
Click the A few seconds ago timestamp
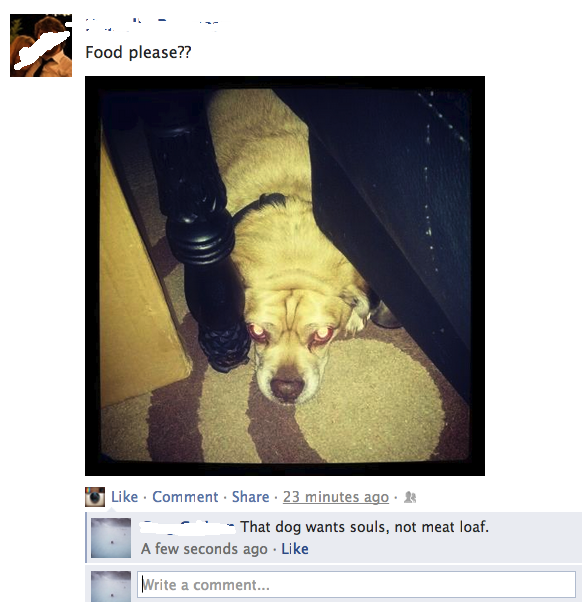coord(204,549)
